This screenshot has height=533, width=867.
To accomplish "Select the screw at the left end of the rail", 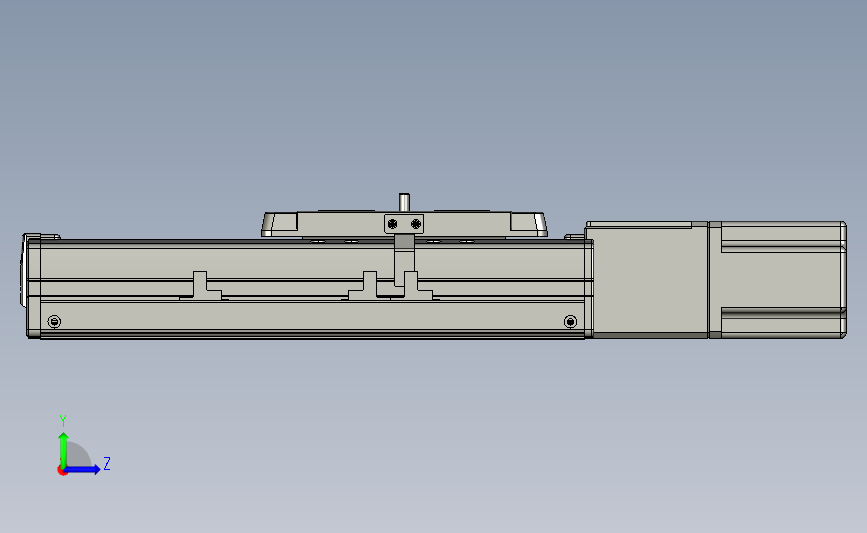I will [54, 321].
